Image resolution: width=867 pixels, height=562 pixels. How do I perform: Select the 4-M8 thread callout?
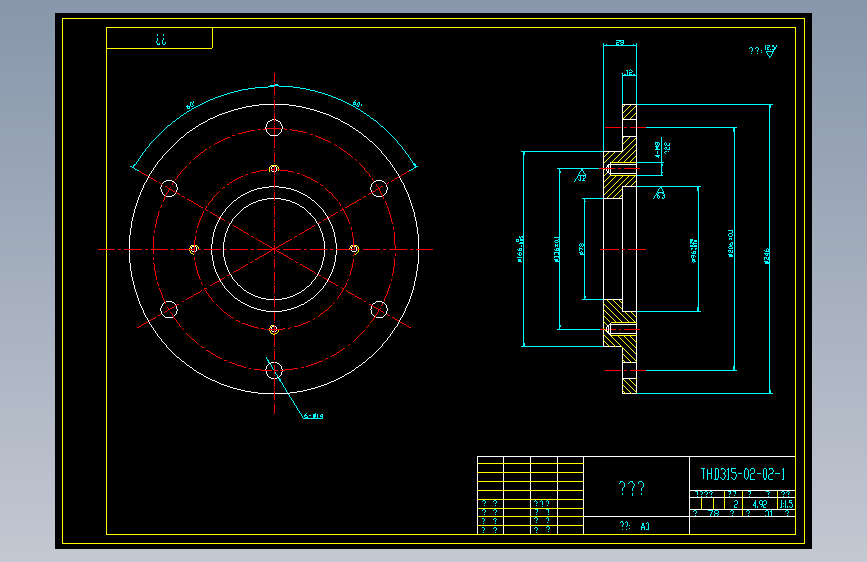[x=657, y=149]
